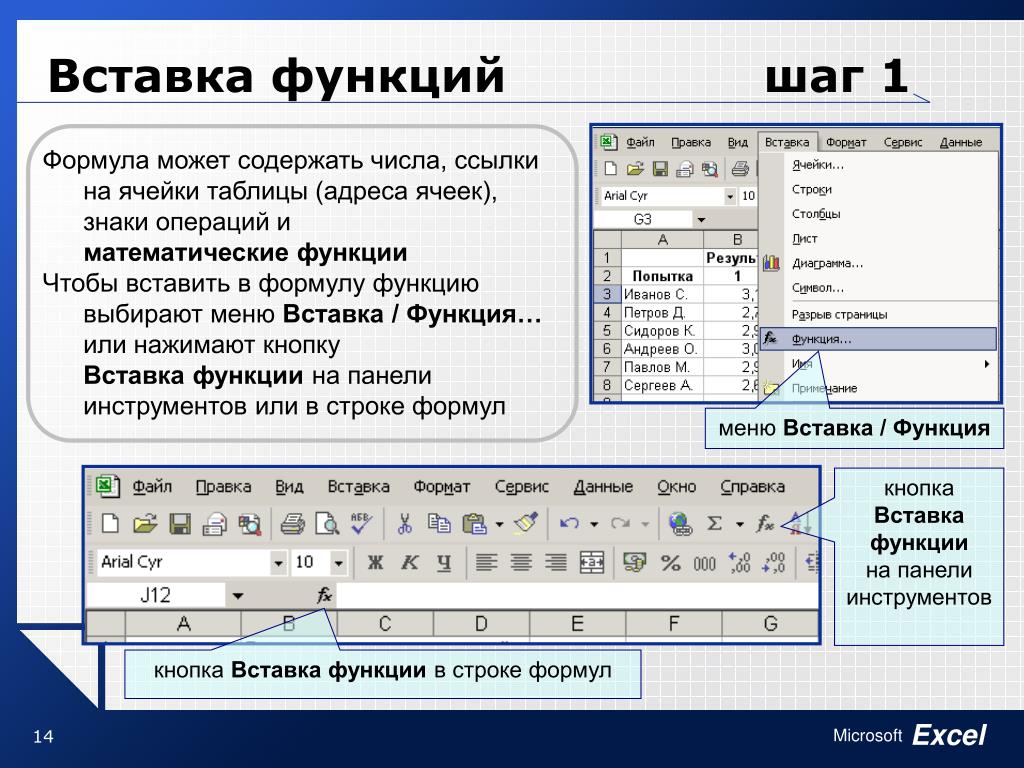The height and width of the screenshot is (768, 1024).
Task: Click the Insert Function fx toolbar button
Action: (765, 524)
